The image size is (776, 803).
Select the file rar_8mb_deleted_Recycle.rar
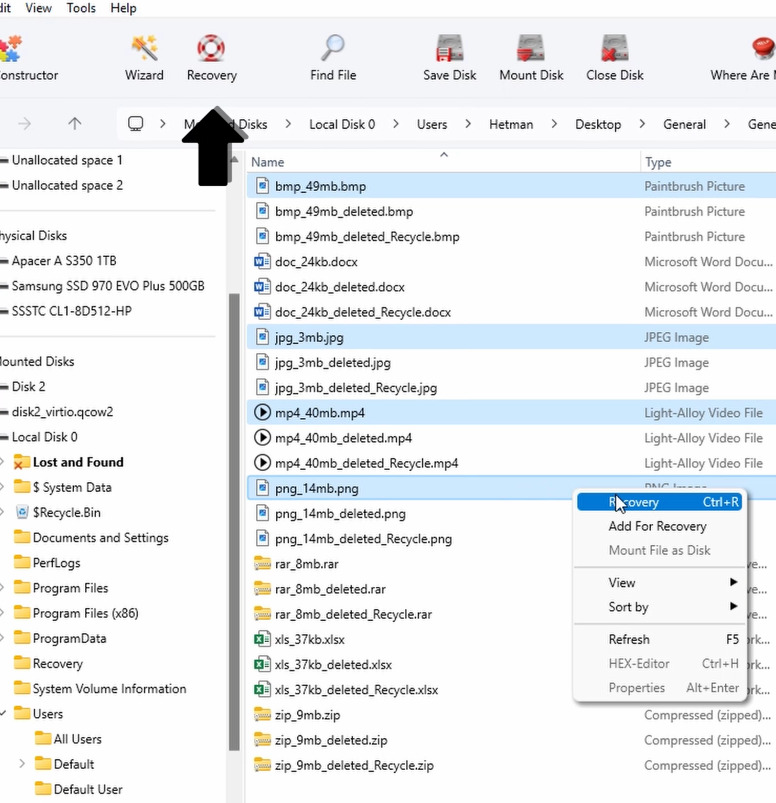pyautogui.click(x=353, y=614)
